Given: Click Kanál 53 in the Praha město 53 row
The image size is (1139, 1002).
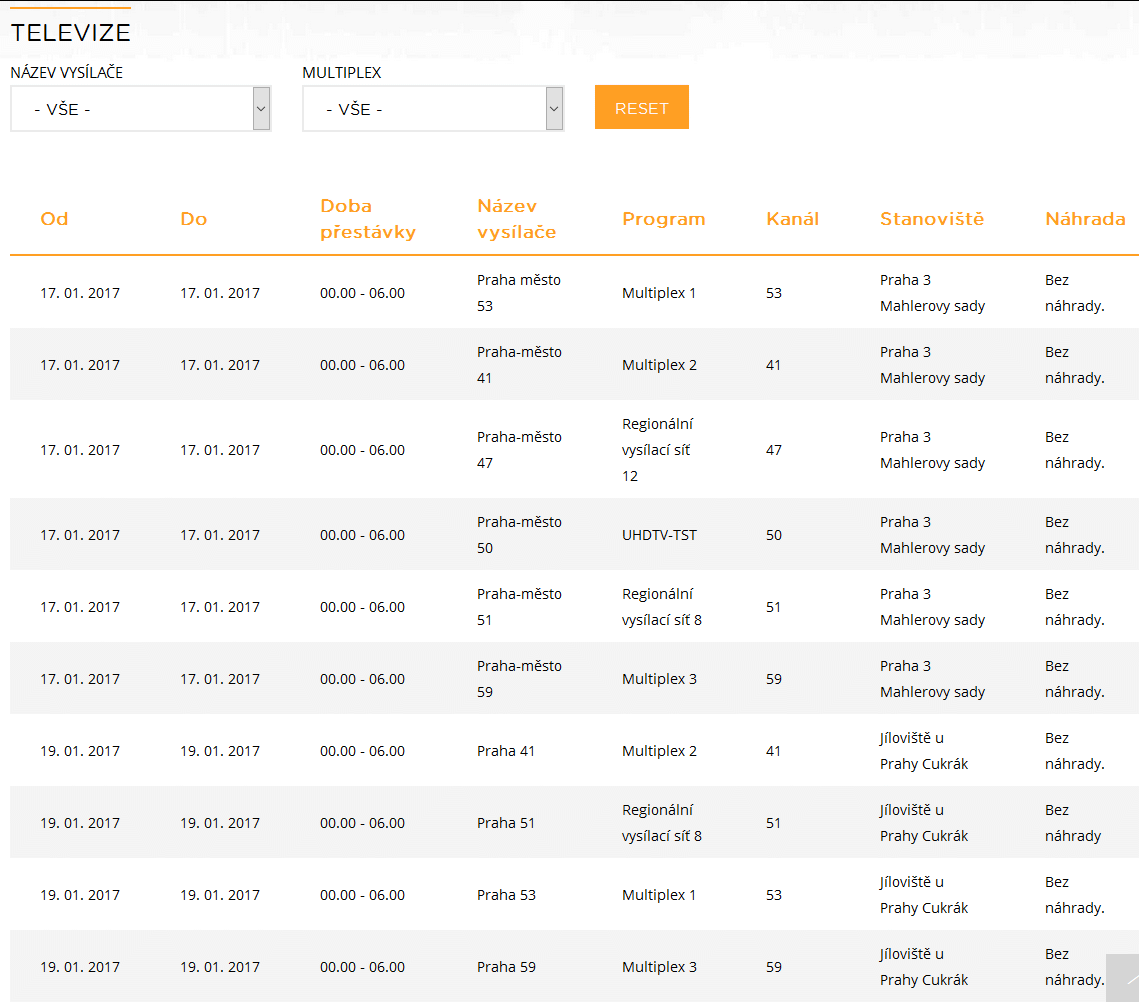Looking at the screenshot, I should 774,293.
